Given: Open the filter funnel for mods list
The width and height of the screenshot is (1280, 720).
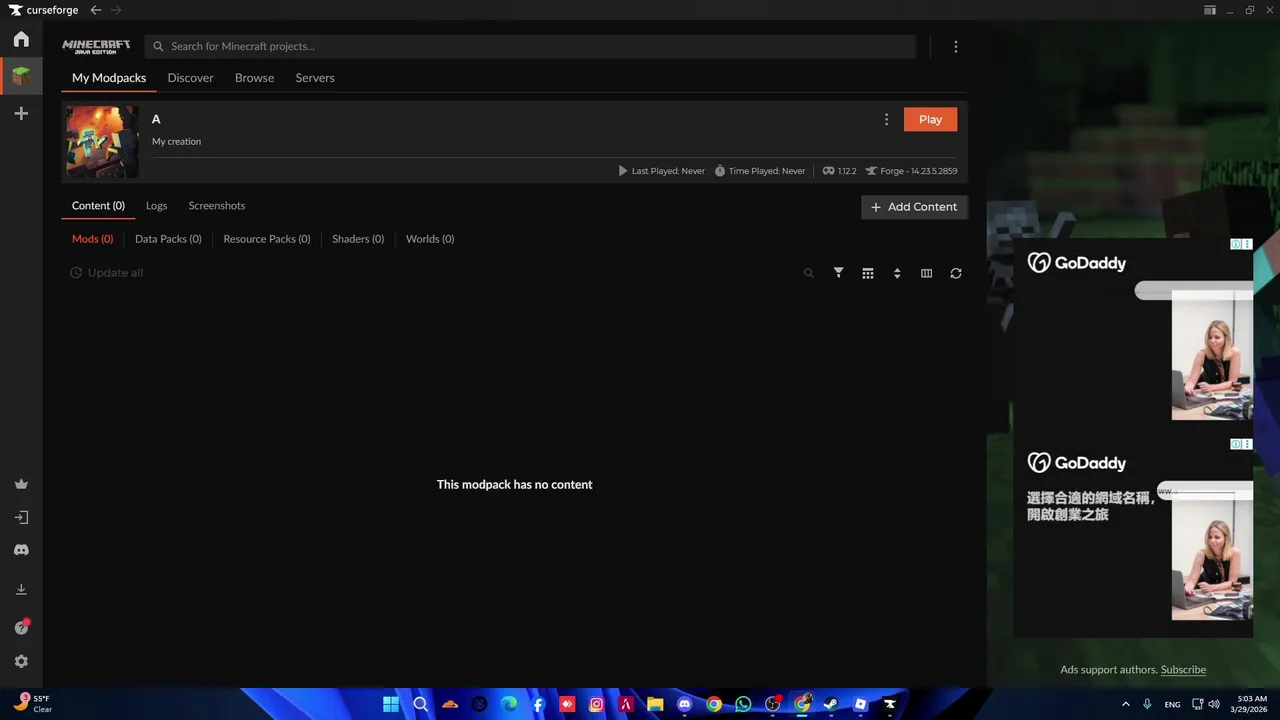Looking at the screenshot, I should coord(838,273).
